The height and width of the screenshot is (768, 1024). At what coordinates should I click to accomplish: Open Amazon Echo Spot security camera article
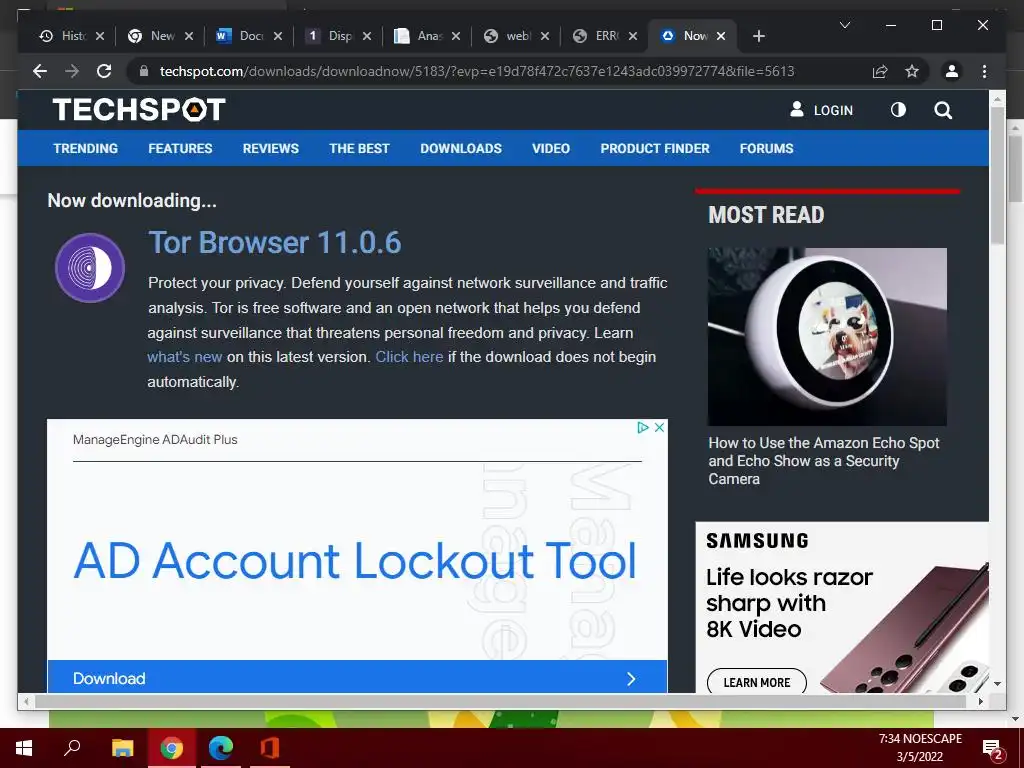click(x=824, y=460)
